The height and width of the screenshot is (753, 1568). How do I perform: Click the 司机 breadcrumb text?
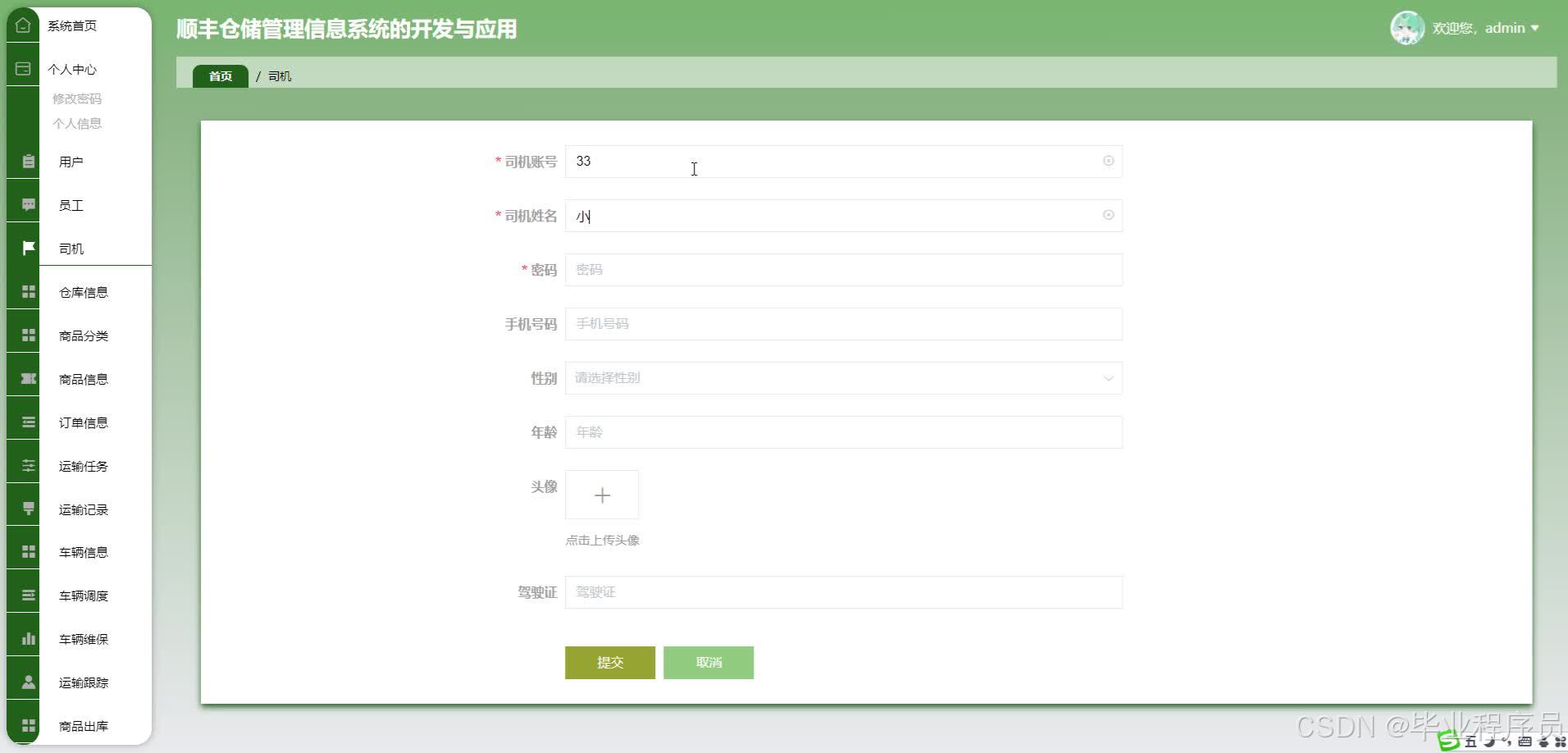coord(280,76)
